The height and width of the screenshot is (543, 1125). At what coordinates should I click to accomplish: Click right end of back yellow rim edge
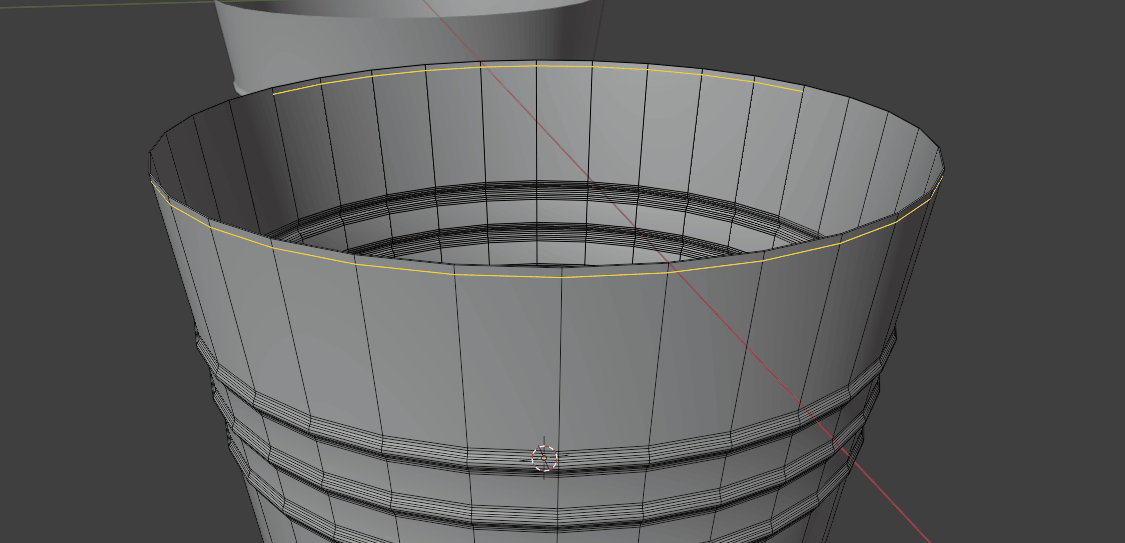pyautogui.click(x=801, y=91)
